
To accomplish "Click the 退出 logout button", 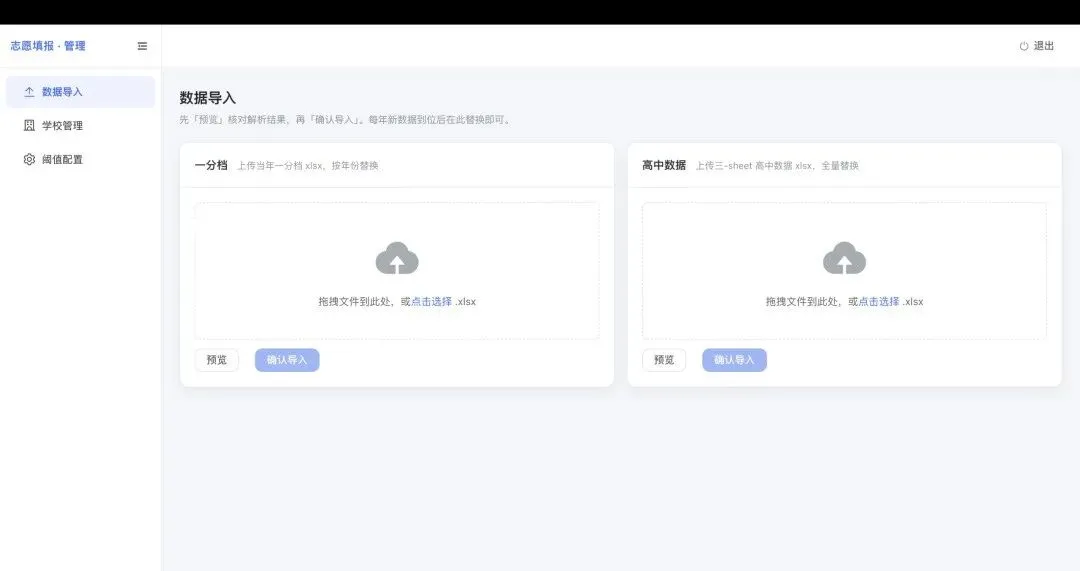I will [1037, 46].
